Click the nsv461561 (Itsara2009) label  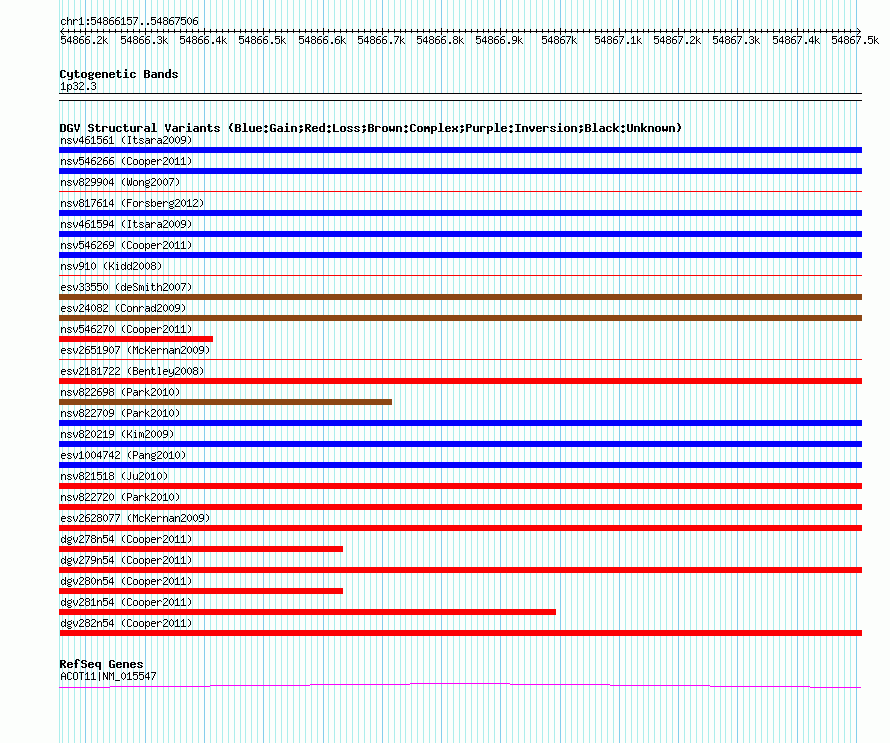[126, 140]
